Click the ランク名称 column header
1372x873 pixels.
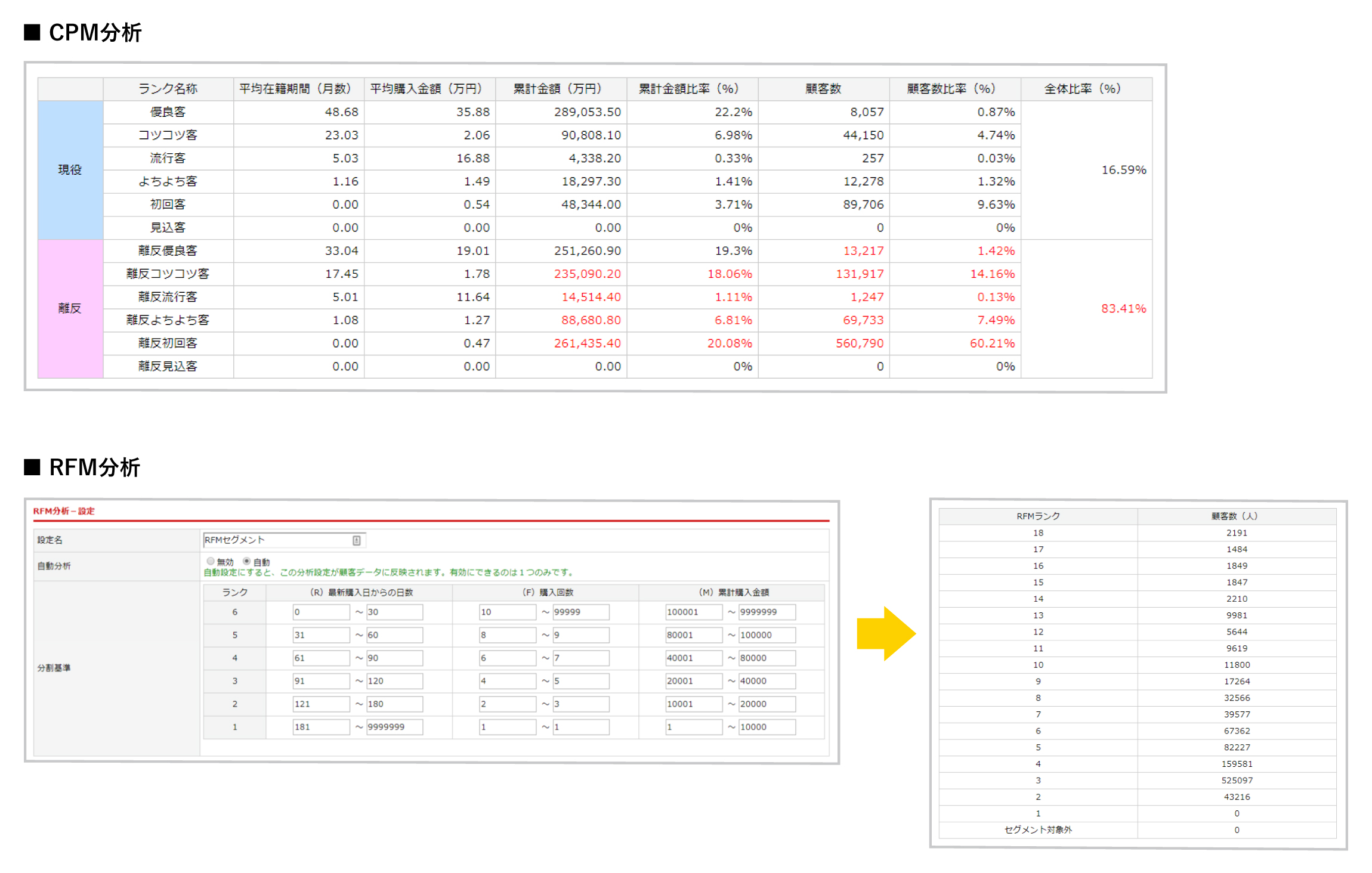coord(168,89)
